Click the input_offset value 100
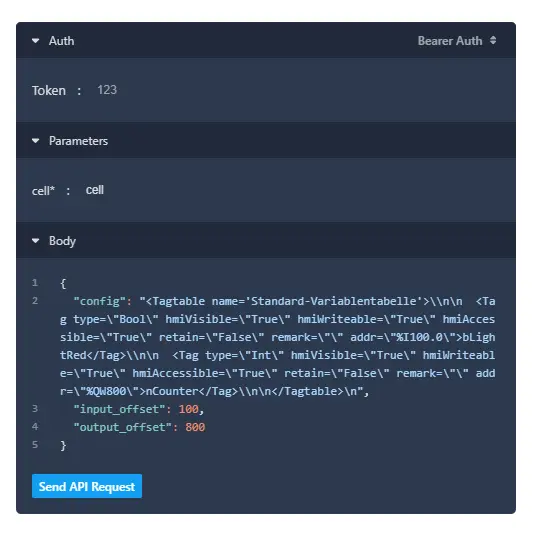This screenshot has width=534, height=537. (x=188, y=409)
